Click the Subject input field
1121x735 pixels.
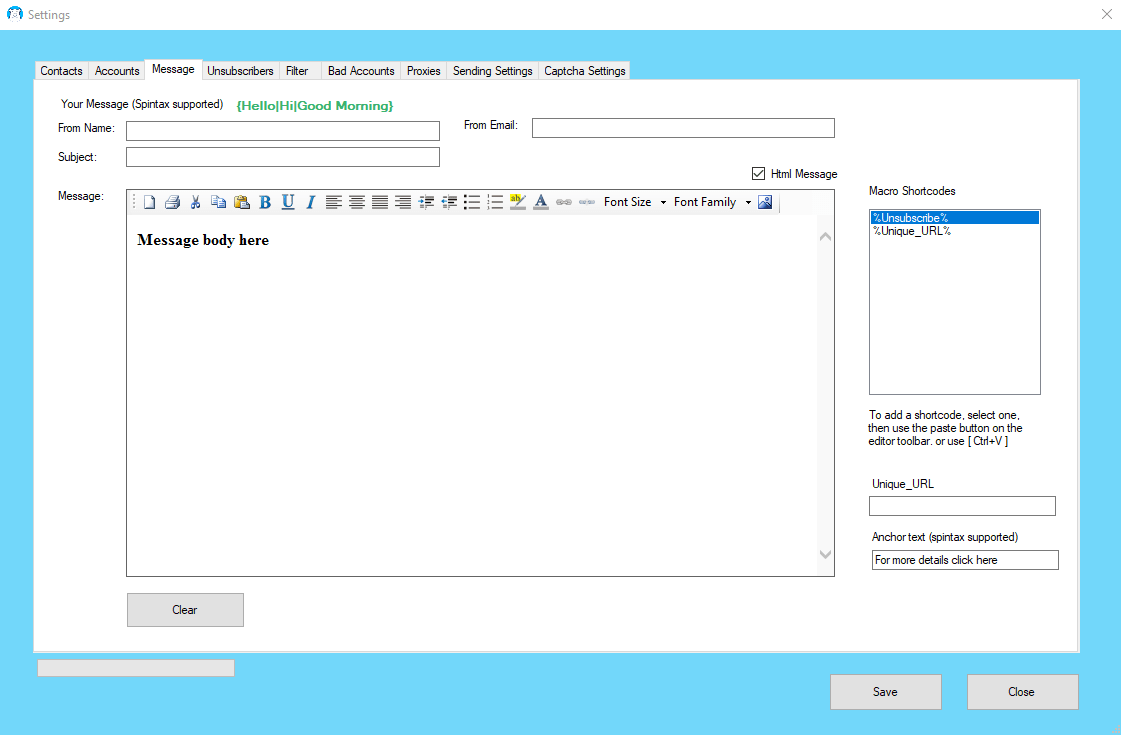(282, 157)
